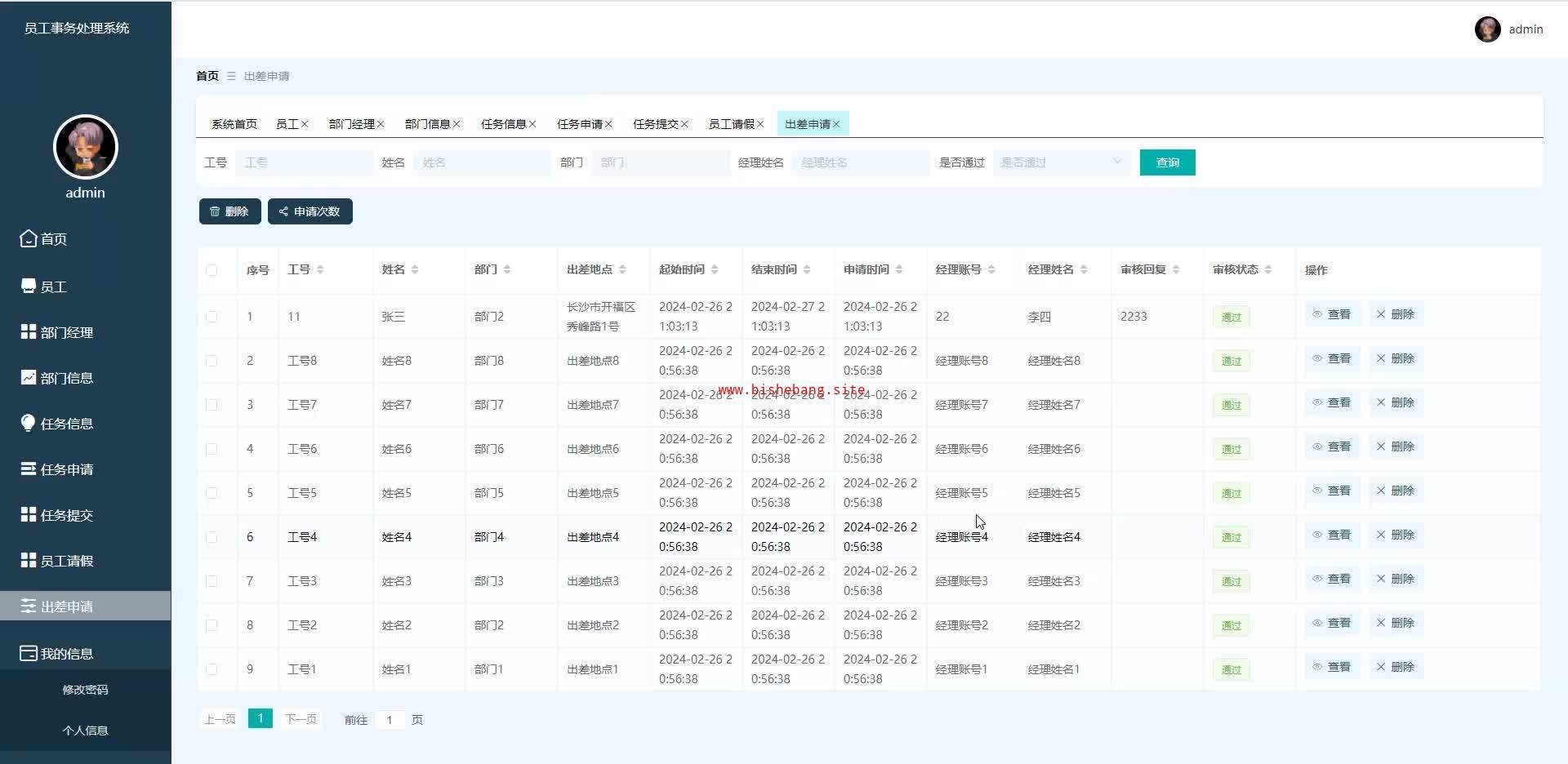Close the 员工请假 tab
Screen dimensions: 1568x764
[760, 124]
